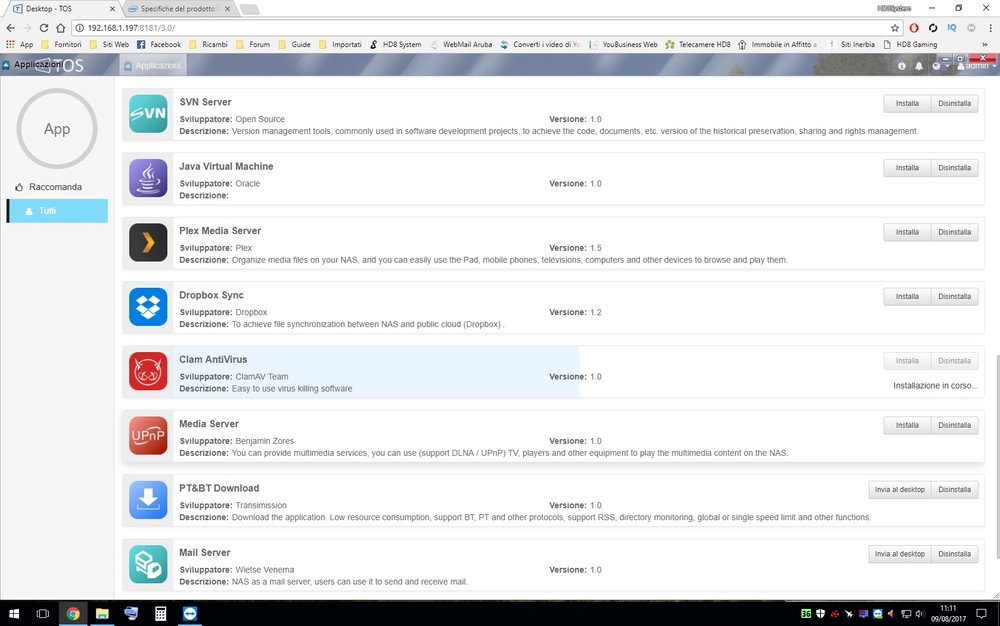Screen dimensions: 1000x626
Task: Click the Dropbox Sync app icon
Action: pos(148,307)
